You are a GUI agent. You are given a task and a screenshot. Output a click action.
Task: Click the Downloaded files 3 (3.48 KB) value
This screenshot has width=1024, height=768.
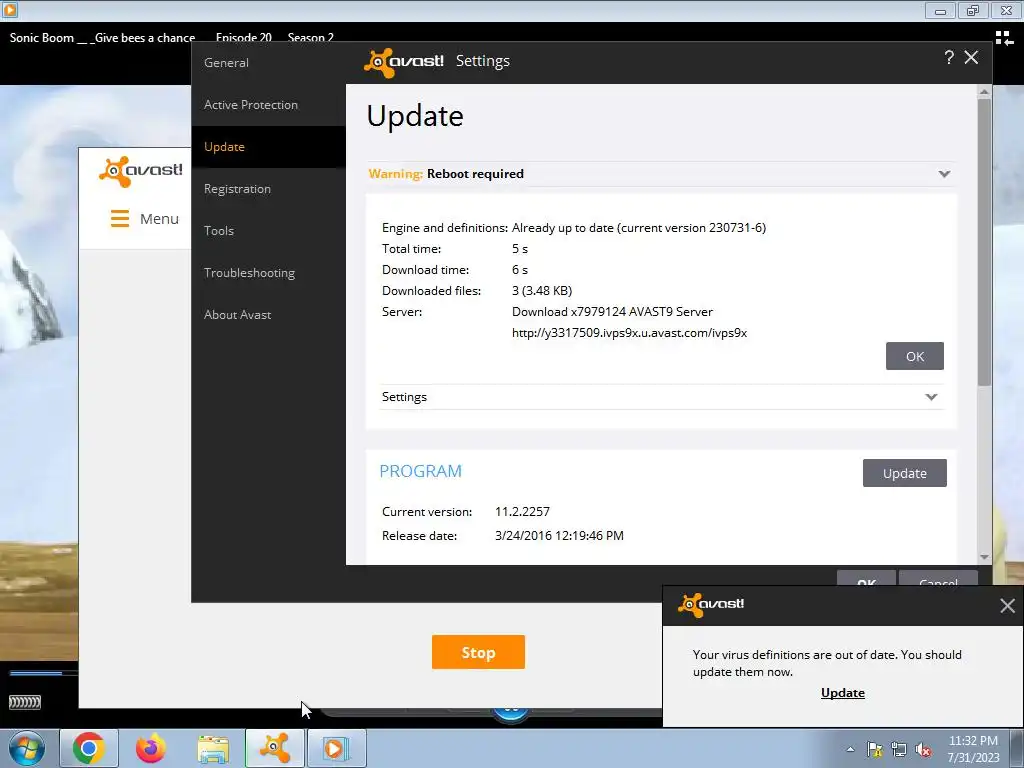(x=541, y=291)
